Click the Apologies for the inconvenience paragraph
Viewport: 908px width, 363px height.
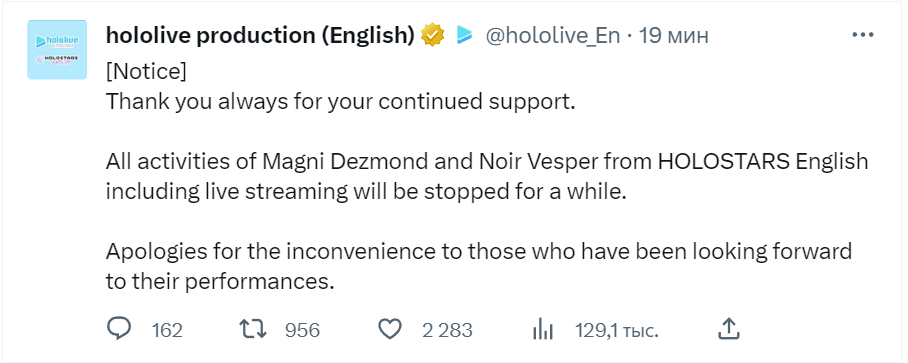479,267
